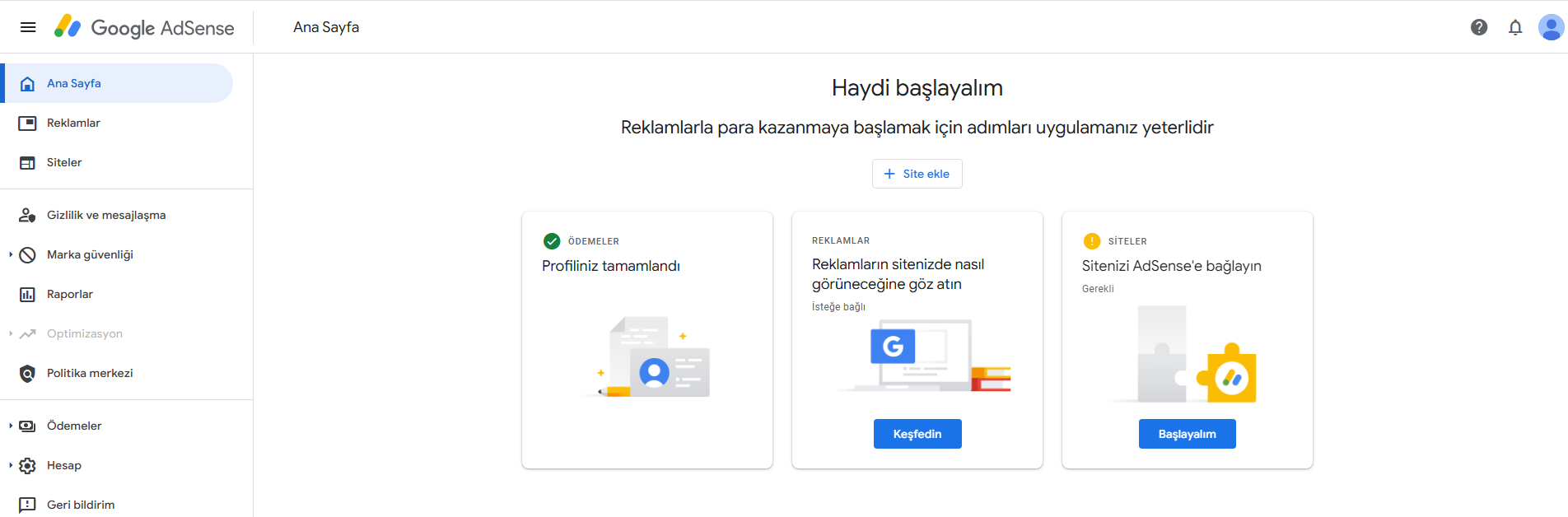Click the 'Profiliniz tamamlandı' card title

tap(611, 266)
